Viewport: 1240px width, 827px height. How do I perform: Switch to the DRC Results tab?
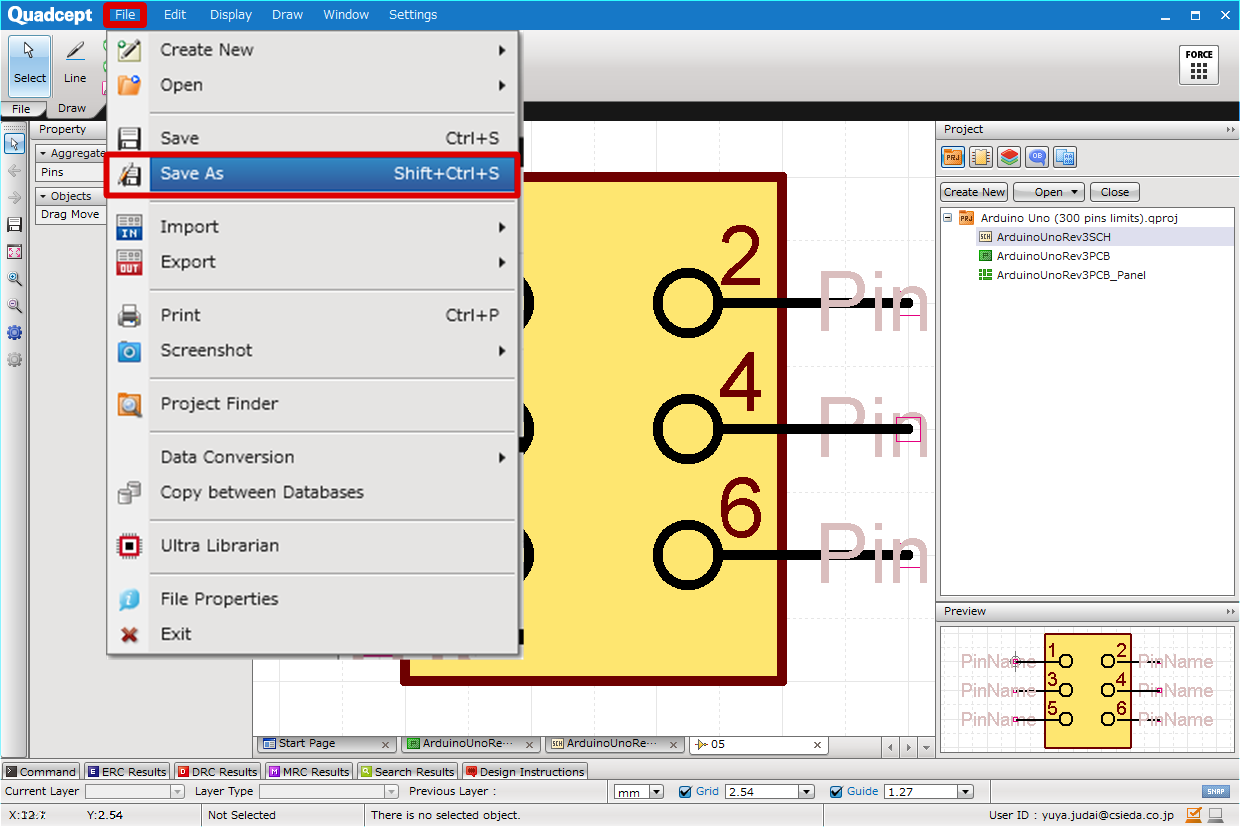[x=217, y=771]
